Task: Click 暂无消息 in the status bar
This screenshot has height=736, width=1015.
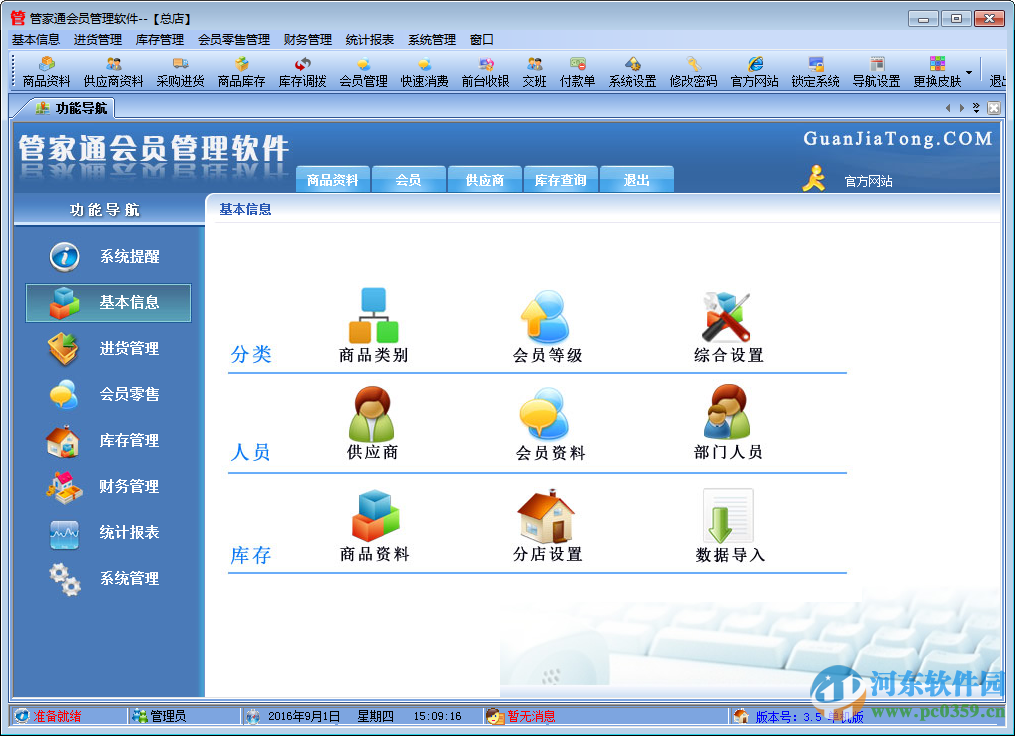Action: (x=530, y=716)
